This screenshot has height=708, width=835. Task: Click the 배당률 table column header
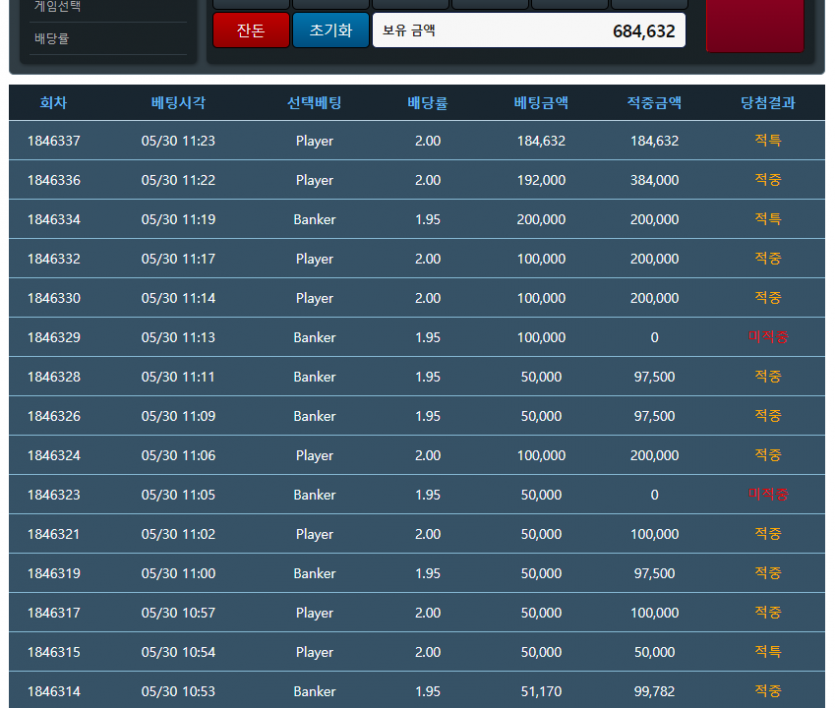[x=428, y=102]
